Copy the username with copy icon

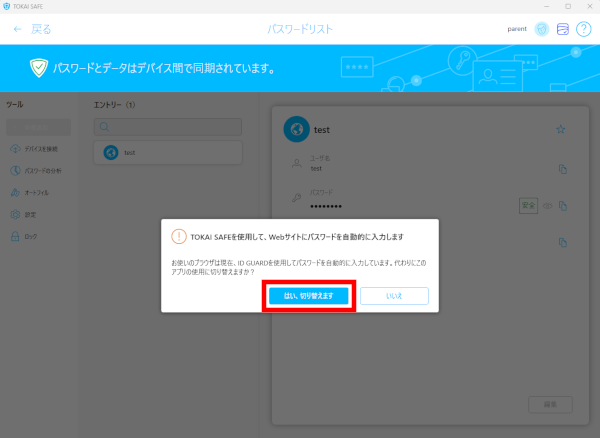[x=562, y=169]
